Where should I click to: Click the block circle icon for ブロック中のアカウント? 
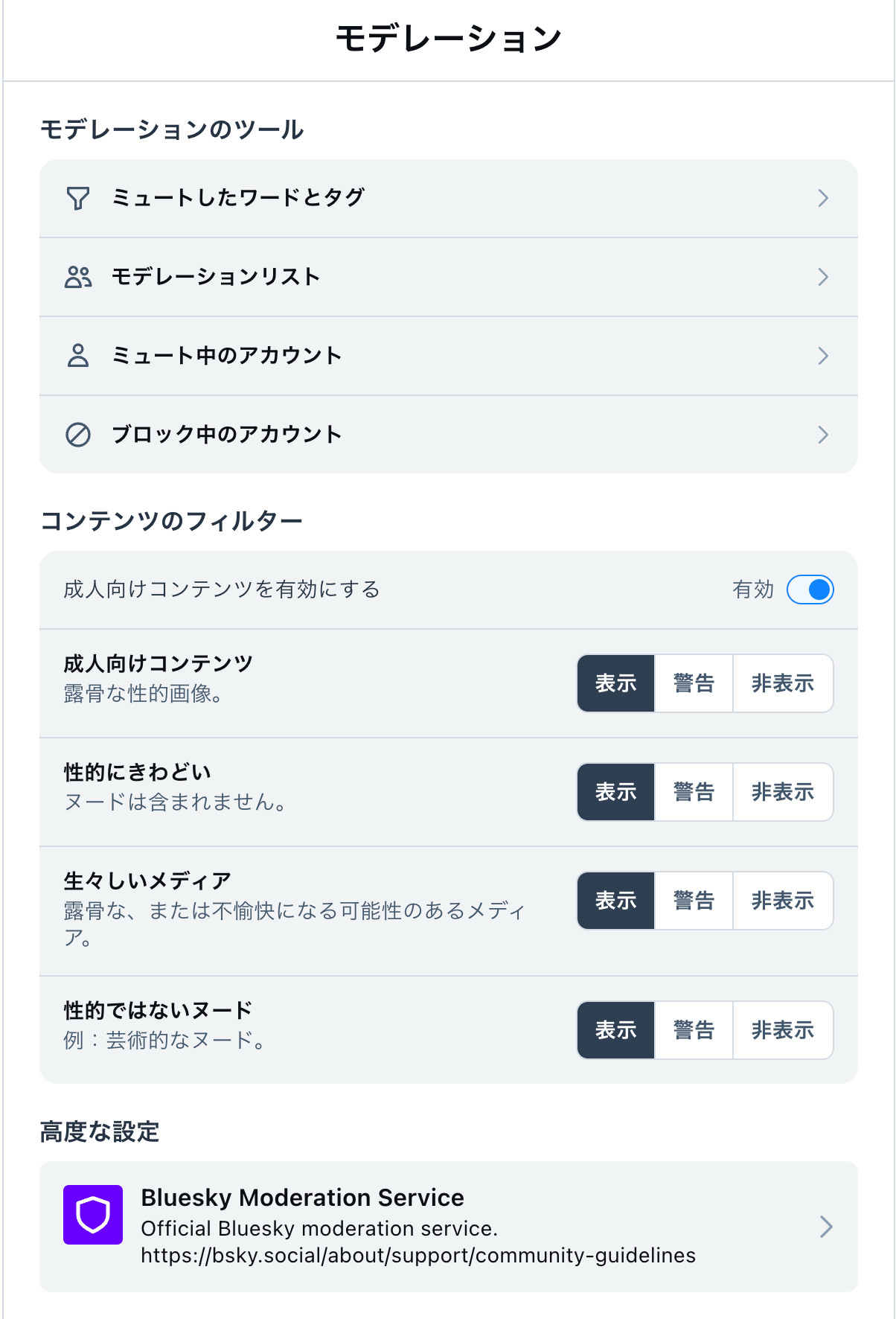point(78,435)
